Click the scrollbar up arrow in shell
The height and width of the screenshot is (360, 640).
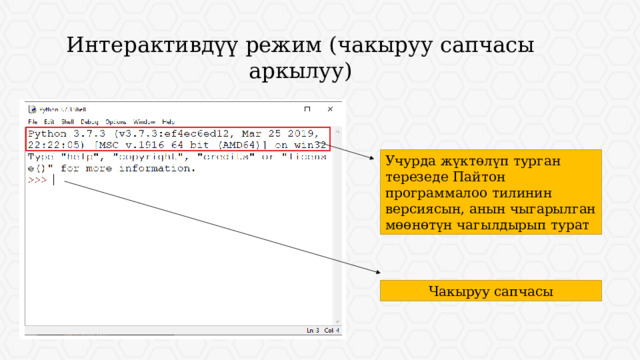point(337,131)
